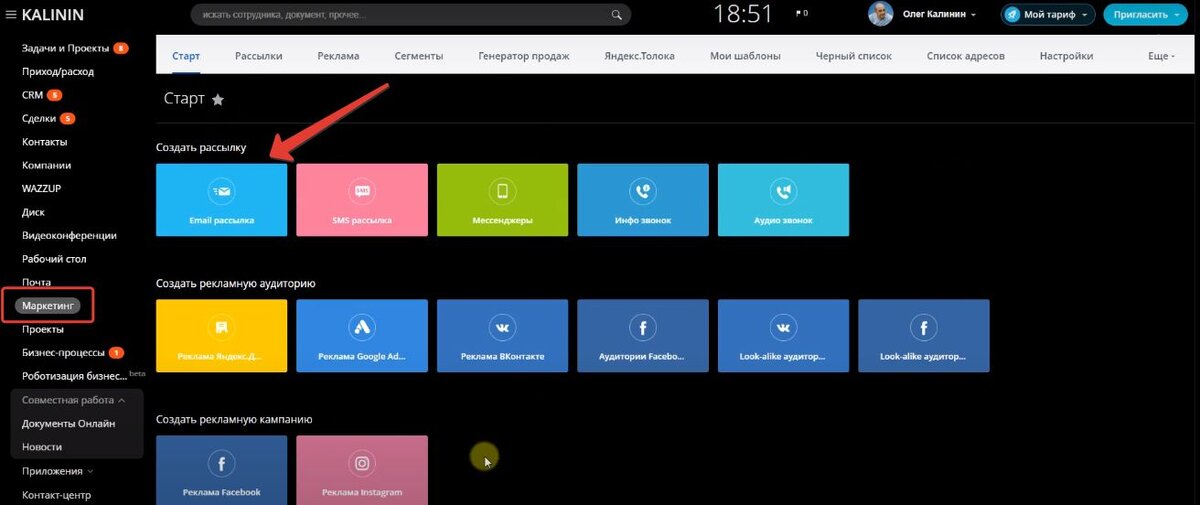
Task: Open Проекты in the sidebar
Action: 42,329
